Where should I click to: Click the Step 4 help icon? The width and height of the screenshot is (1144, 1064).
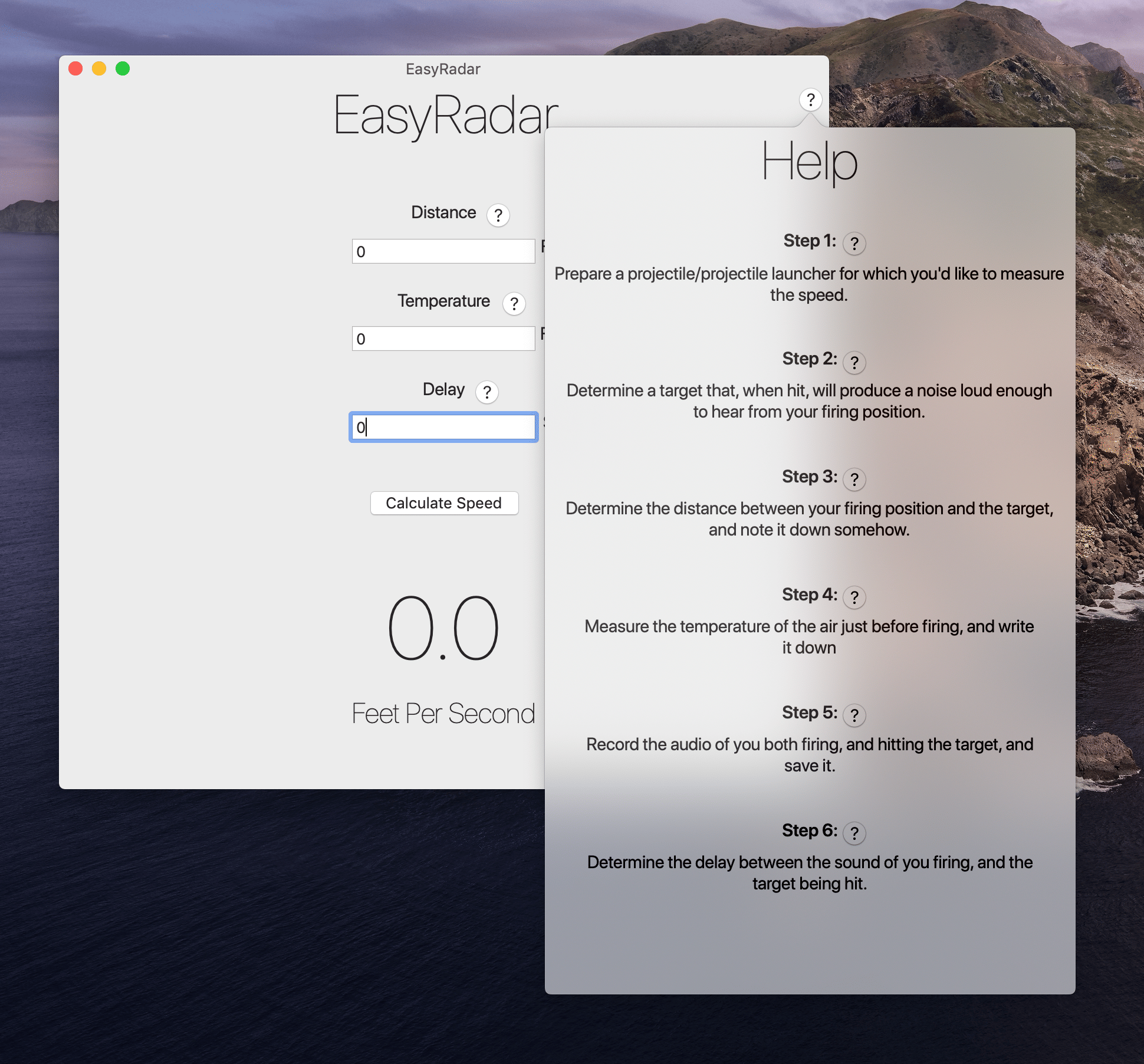point(854,597)
